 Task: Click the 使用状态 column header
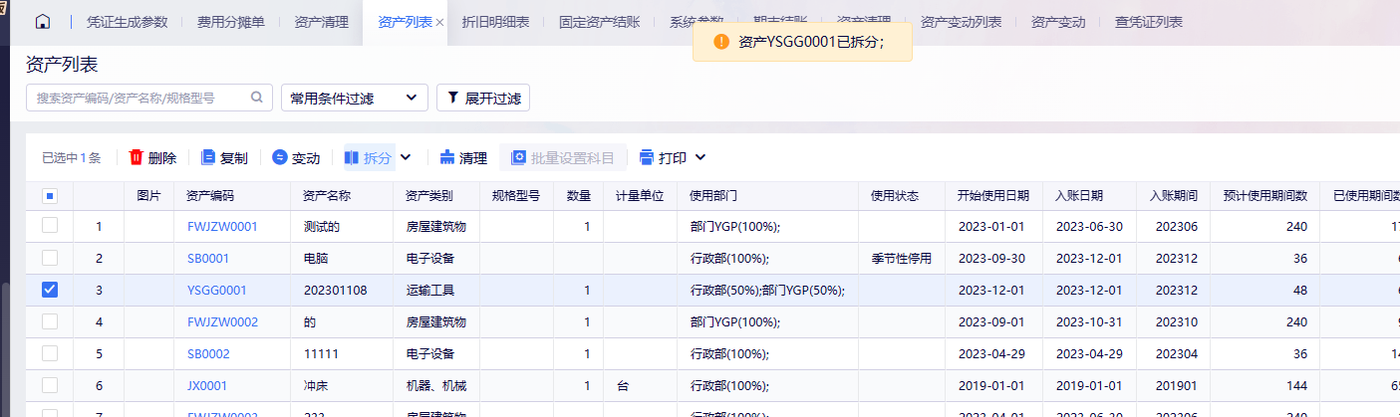click(902, 196)
